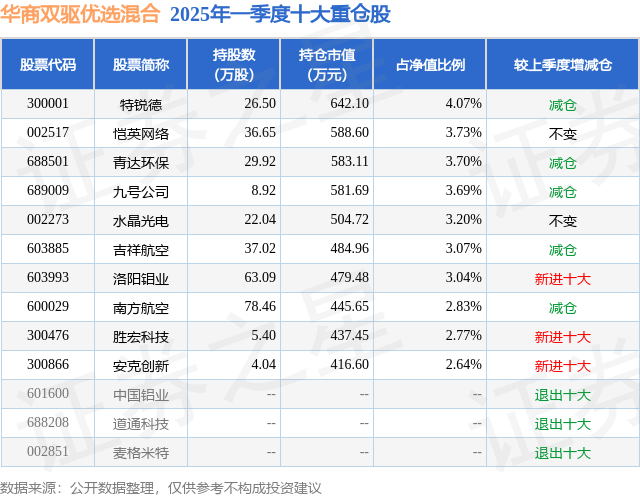
Task: Select stock name 安克创新
Action: click(x=141, y=366)
